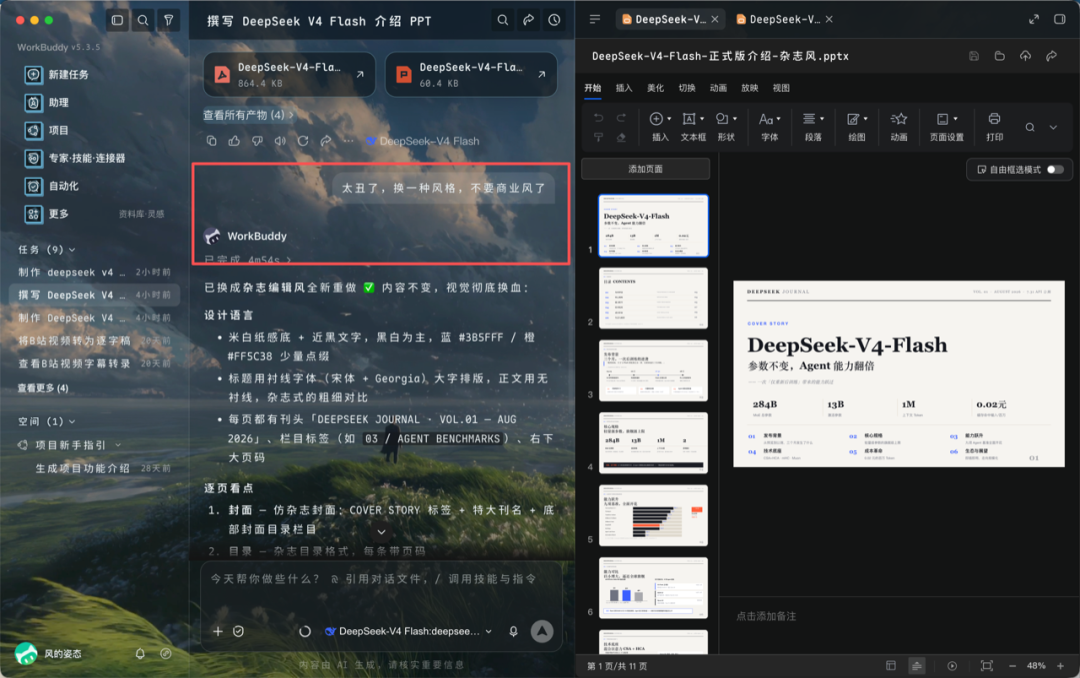
Task: Start slideshow with the play icon in status bar
Action: [x=952, y=666]
